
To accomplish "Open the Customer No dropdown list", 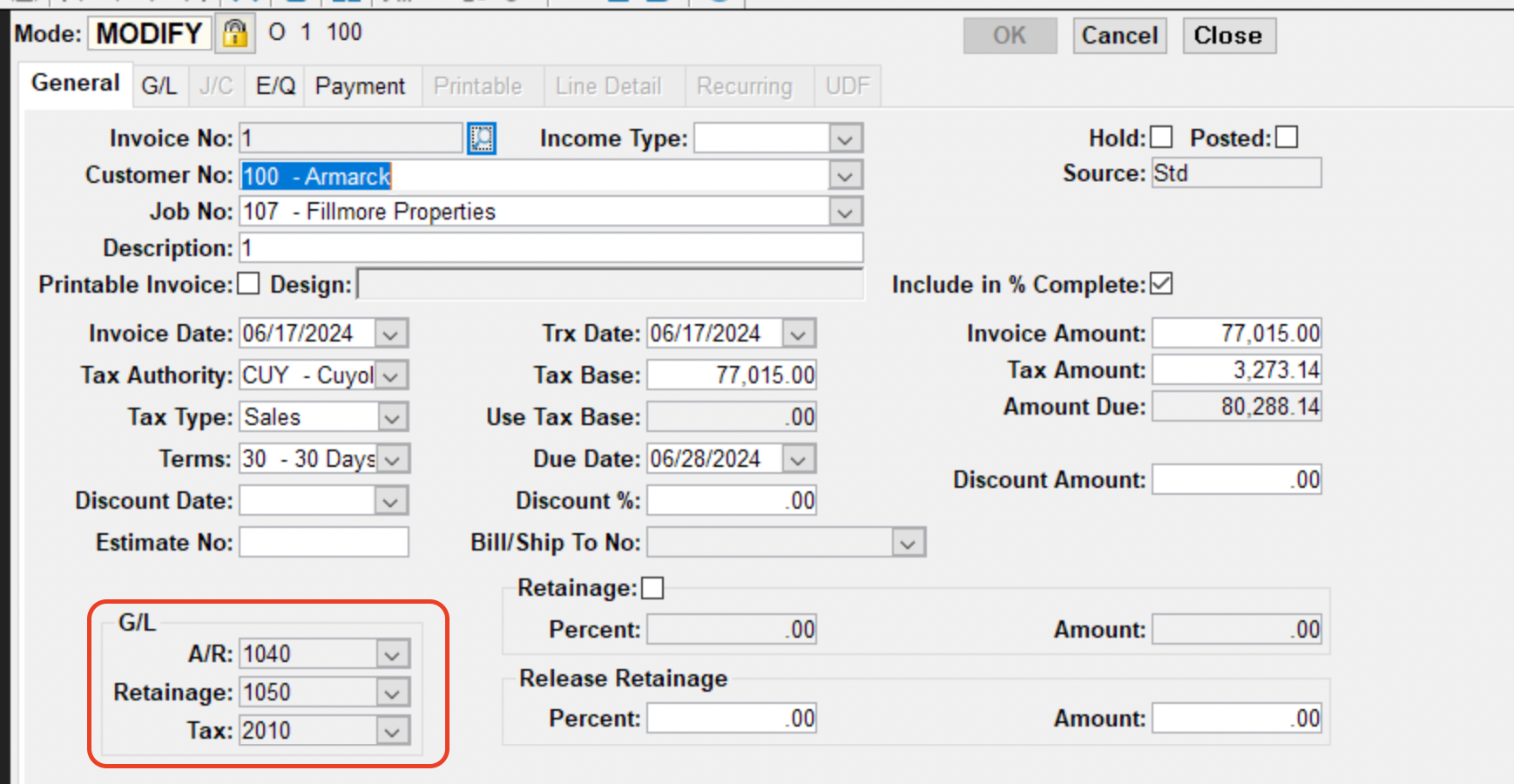I will 844,176.
